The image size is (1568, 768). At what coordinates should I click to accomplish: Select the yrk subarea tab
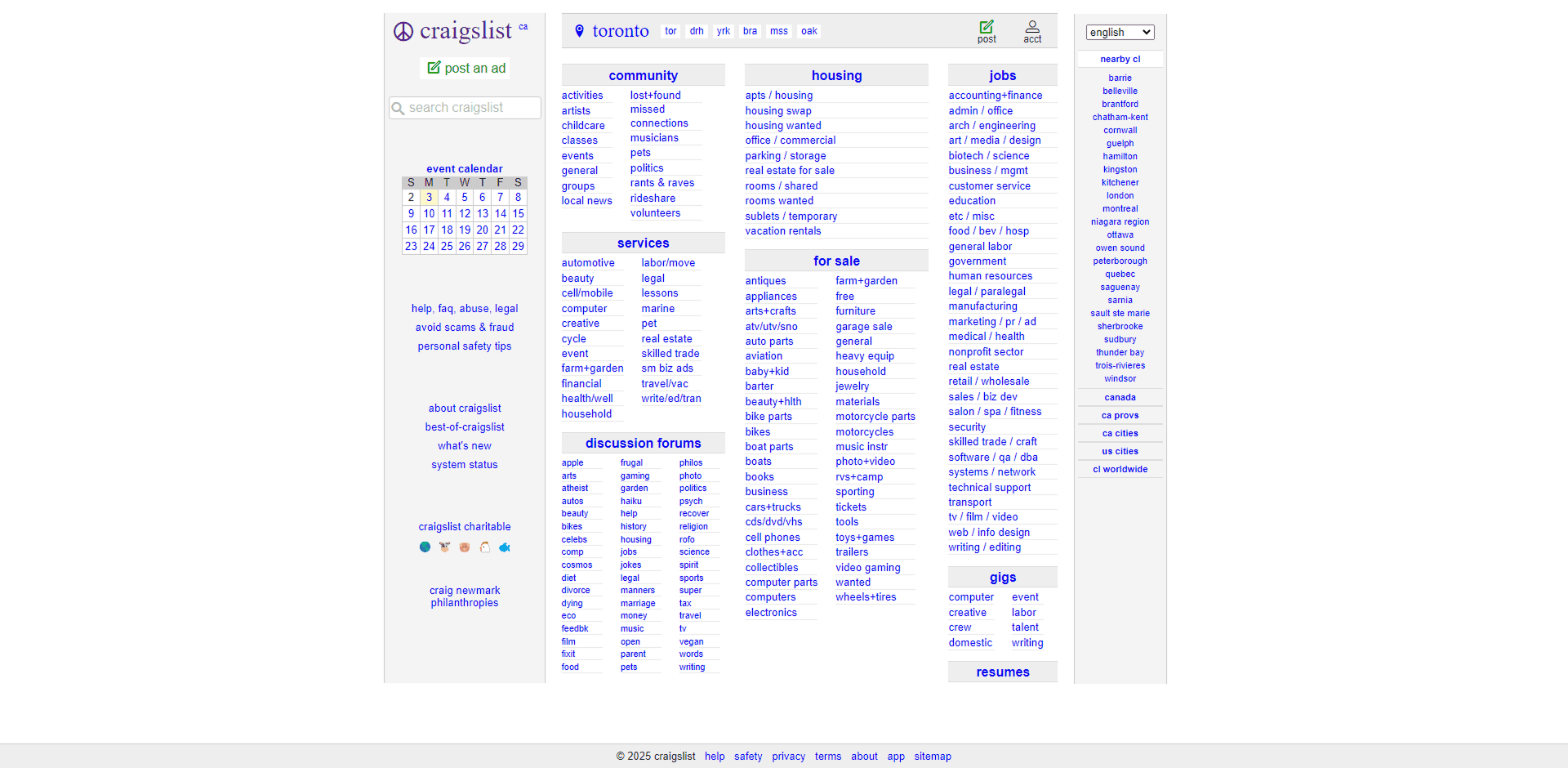pyautogui.click(x=724, y=31)
